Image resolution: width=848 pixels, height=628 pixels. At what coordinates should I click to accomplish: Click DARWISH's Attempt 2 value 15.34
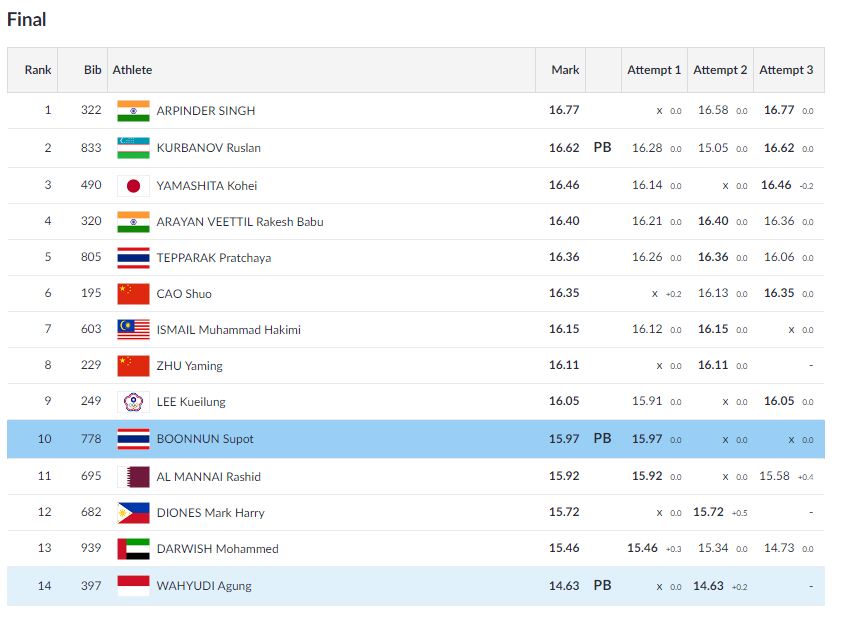(x=713, y=548)
